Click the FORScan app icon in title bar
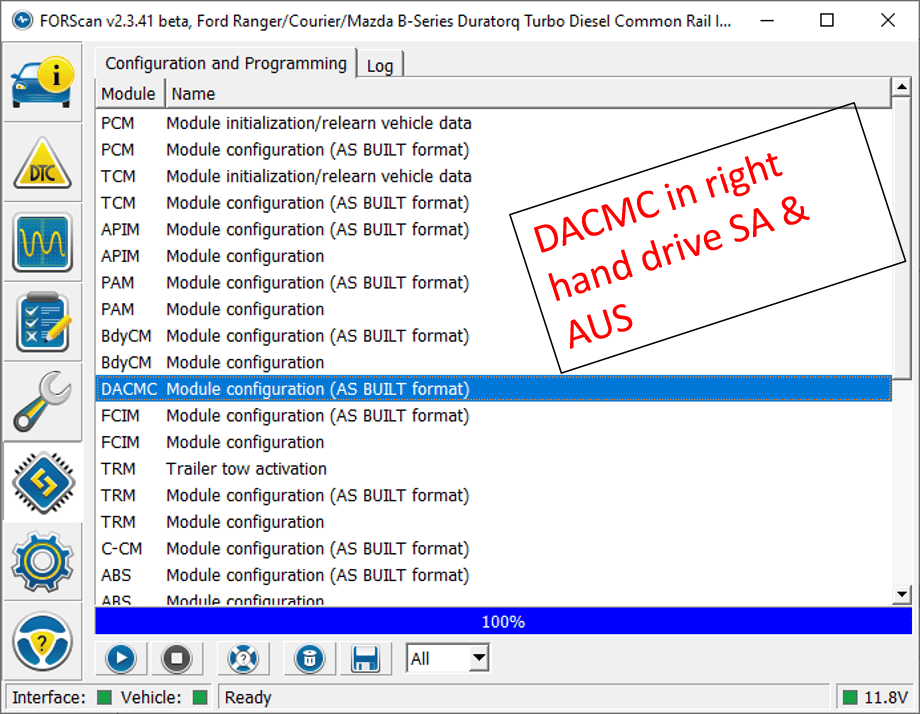 pyautogui.click(x=22, y=21)
